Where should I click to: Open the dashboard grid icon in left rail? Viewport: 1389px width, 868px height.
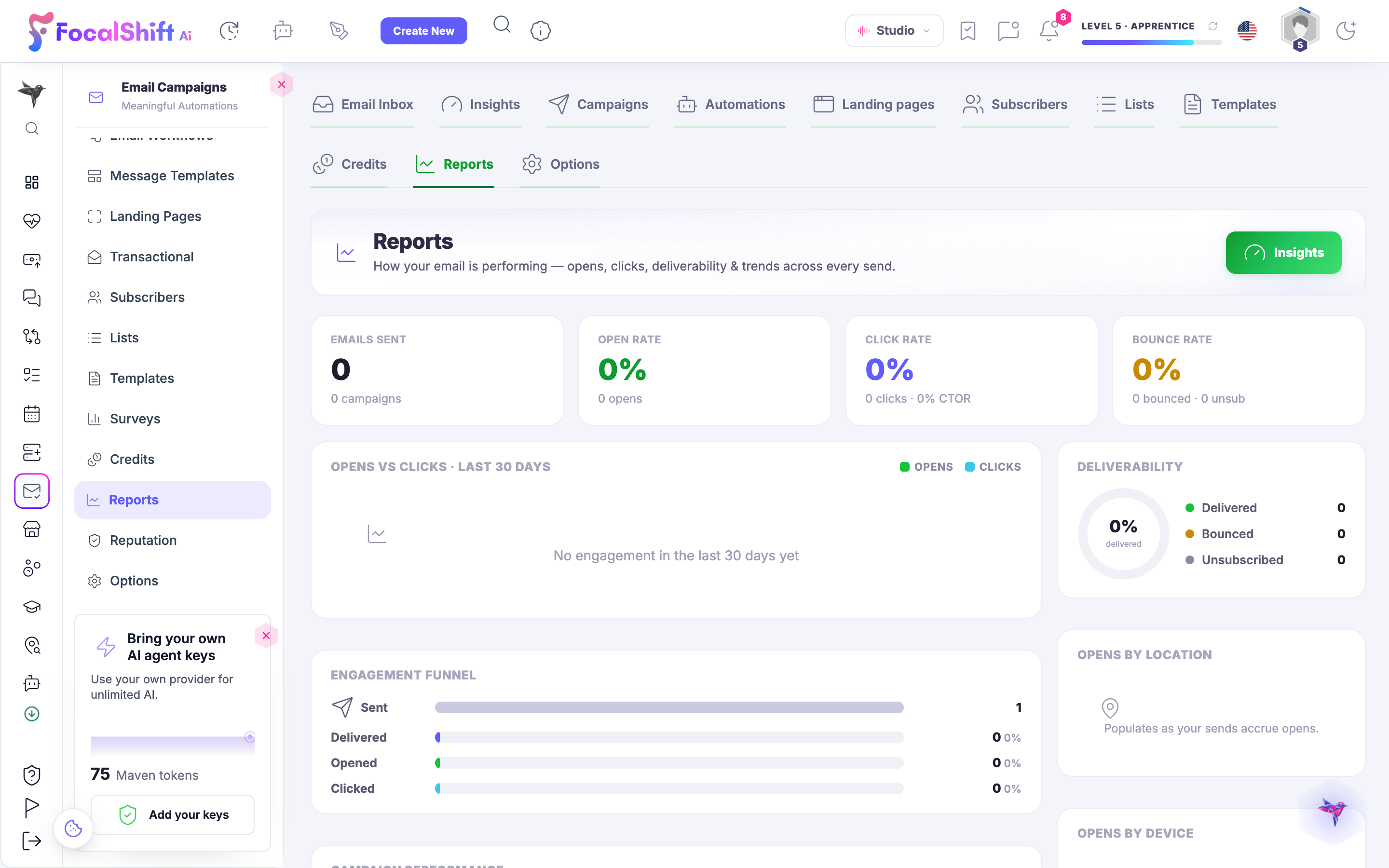pos(32,183)
